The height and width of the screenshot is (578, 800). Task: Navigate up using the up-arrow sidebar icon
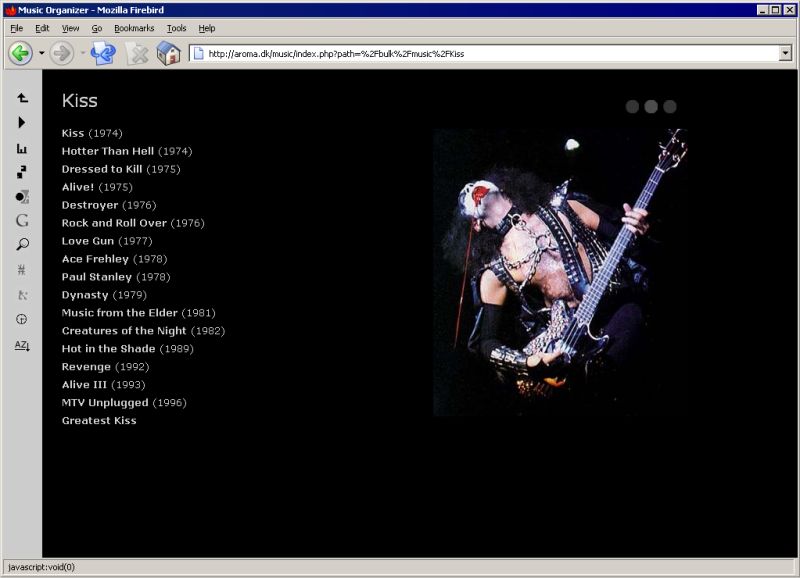pyautogui.click(x=21, y=98)
